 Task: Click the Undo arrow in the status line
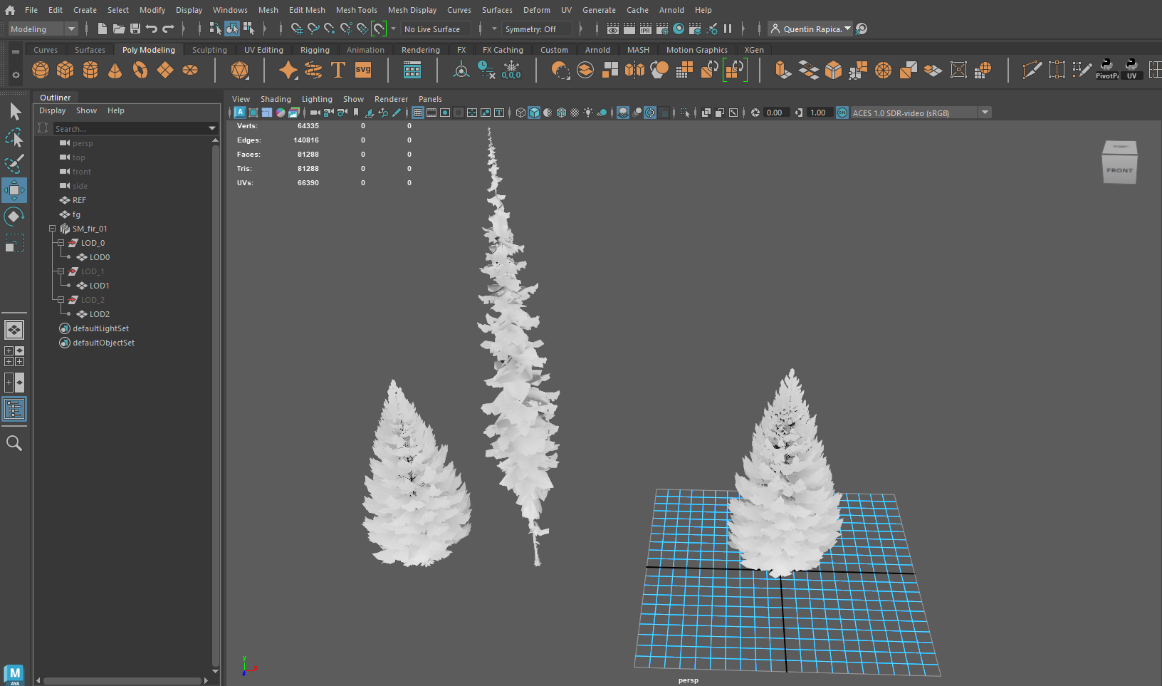pos(151,29)
